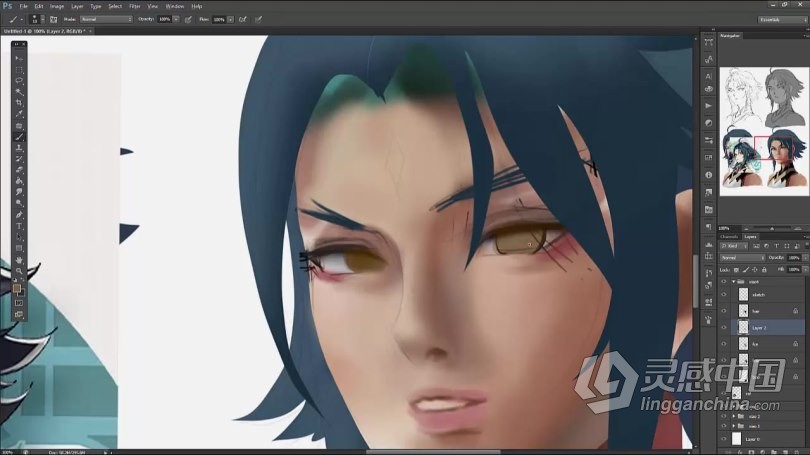The width and height of the screenshot is (810, 455).
Task: Select the Pen tool
Action: (x=19, y=215)
